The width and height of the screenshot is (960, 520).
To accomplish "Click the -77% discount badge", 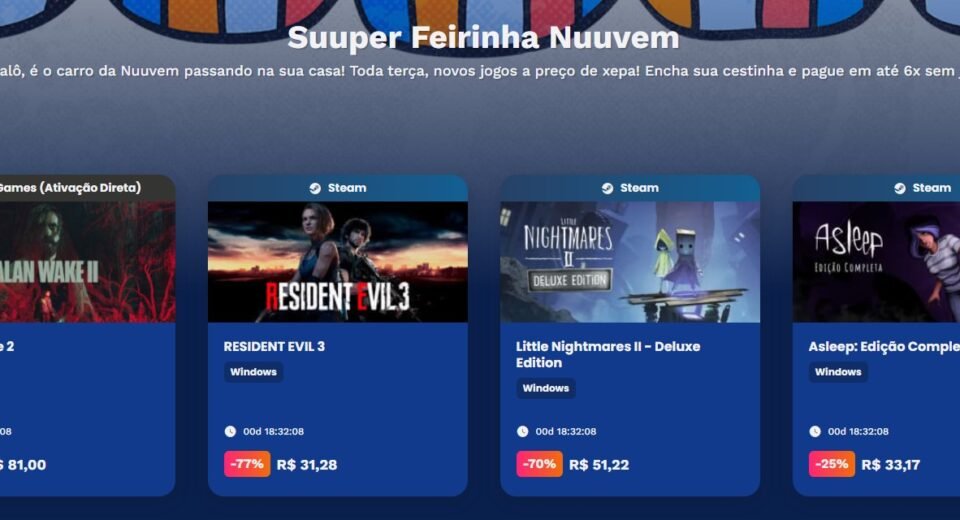I will click(247, 464).
